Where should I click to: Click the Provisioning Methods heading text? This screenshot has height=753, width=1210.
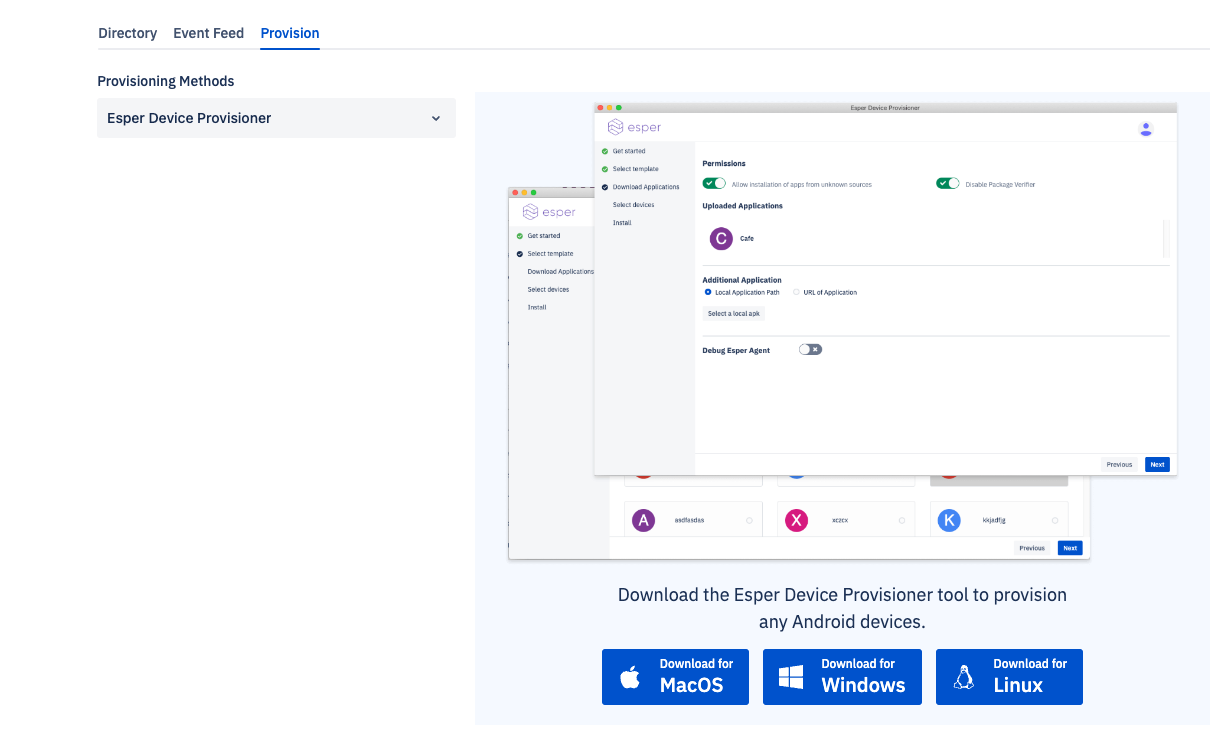point(166,81)
